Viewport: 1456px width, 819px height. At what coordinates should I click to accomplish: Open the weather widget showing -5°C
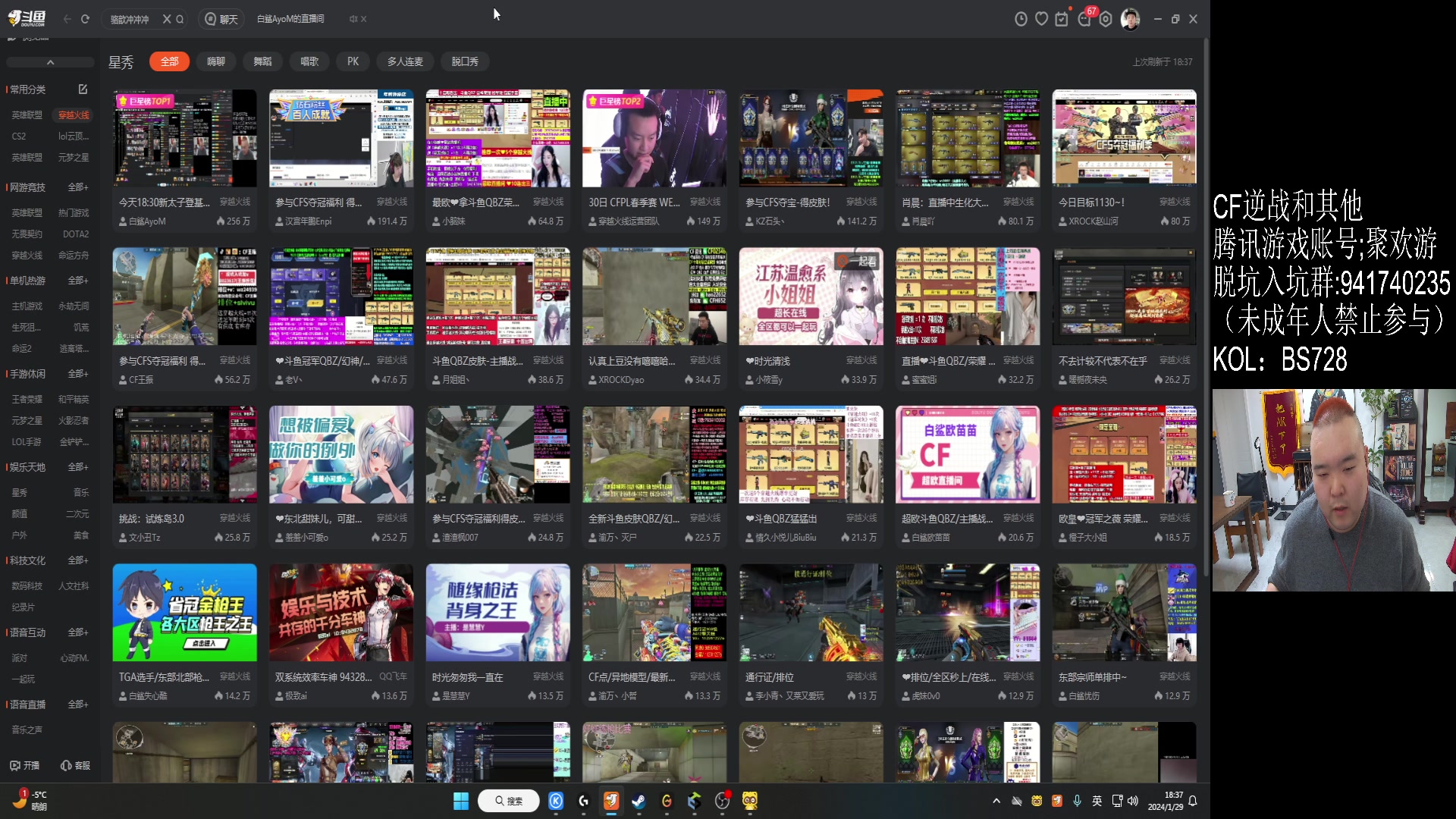pos(30,800)
